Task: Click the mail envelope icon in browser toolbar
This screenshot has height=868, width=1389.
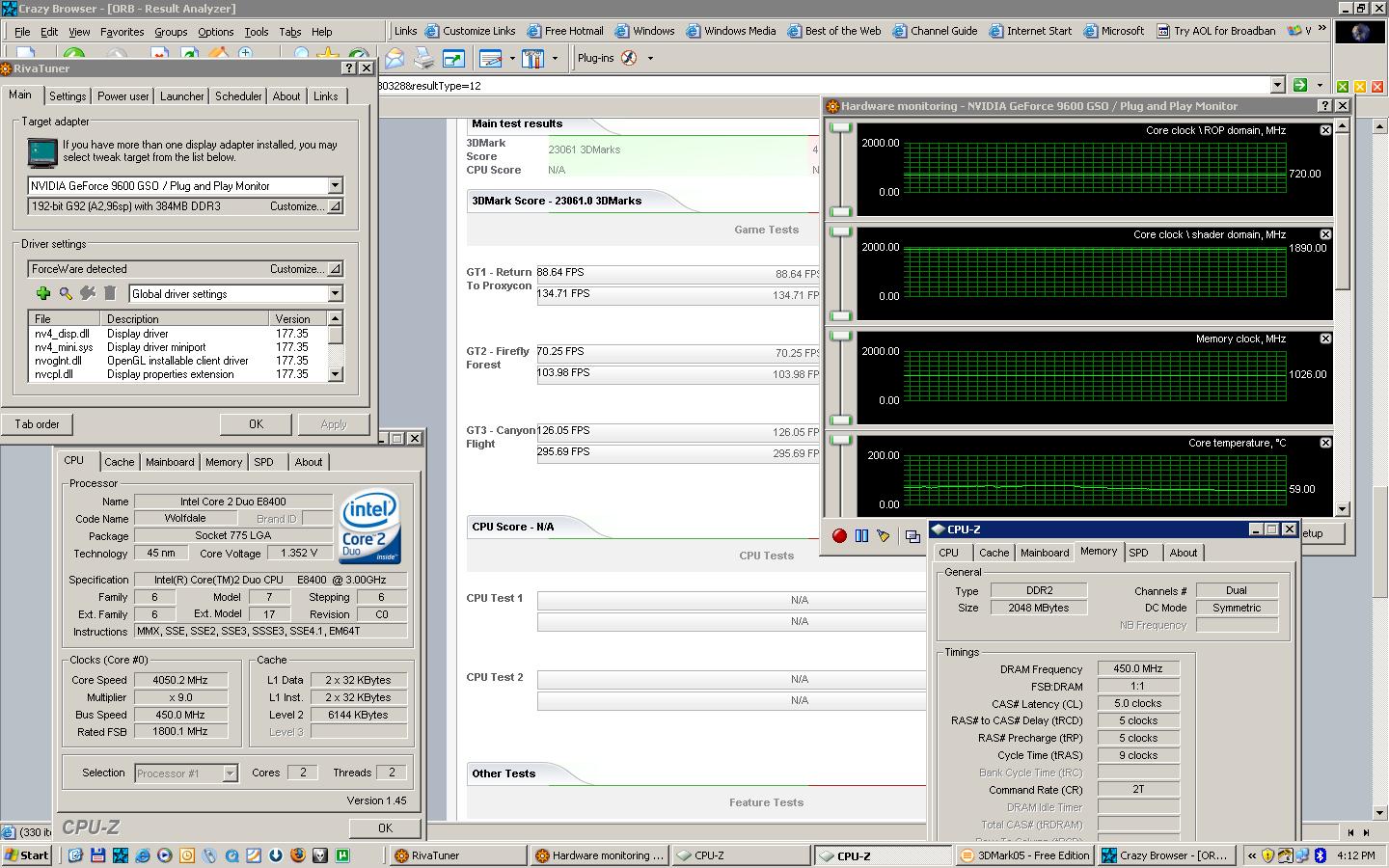Action: pos(395,59)
